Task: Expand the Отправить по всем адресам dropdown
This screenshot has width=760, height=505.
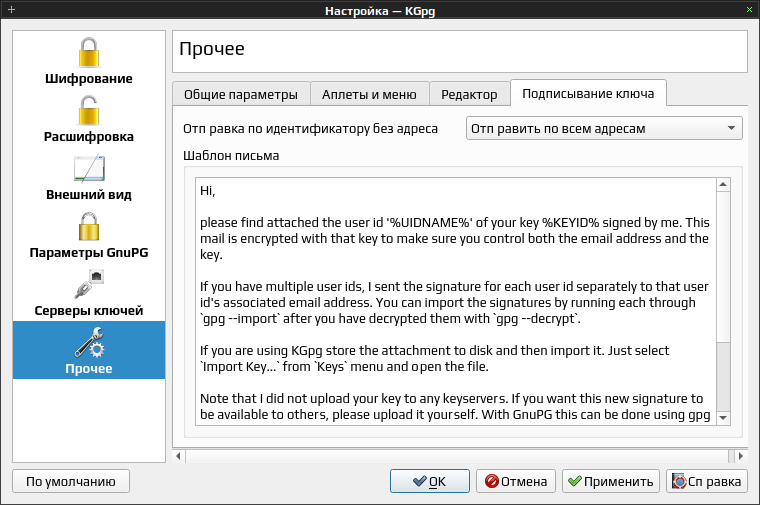Action: coord(604,128)
